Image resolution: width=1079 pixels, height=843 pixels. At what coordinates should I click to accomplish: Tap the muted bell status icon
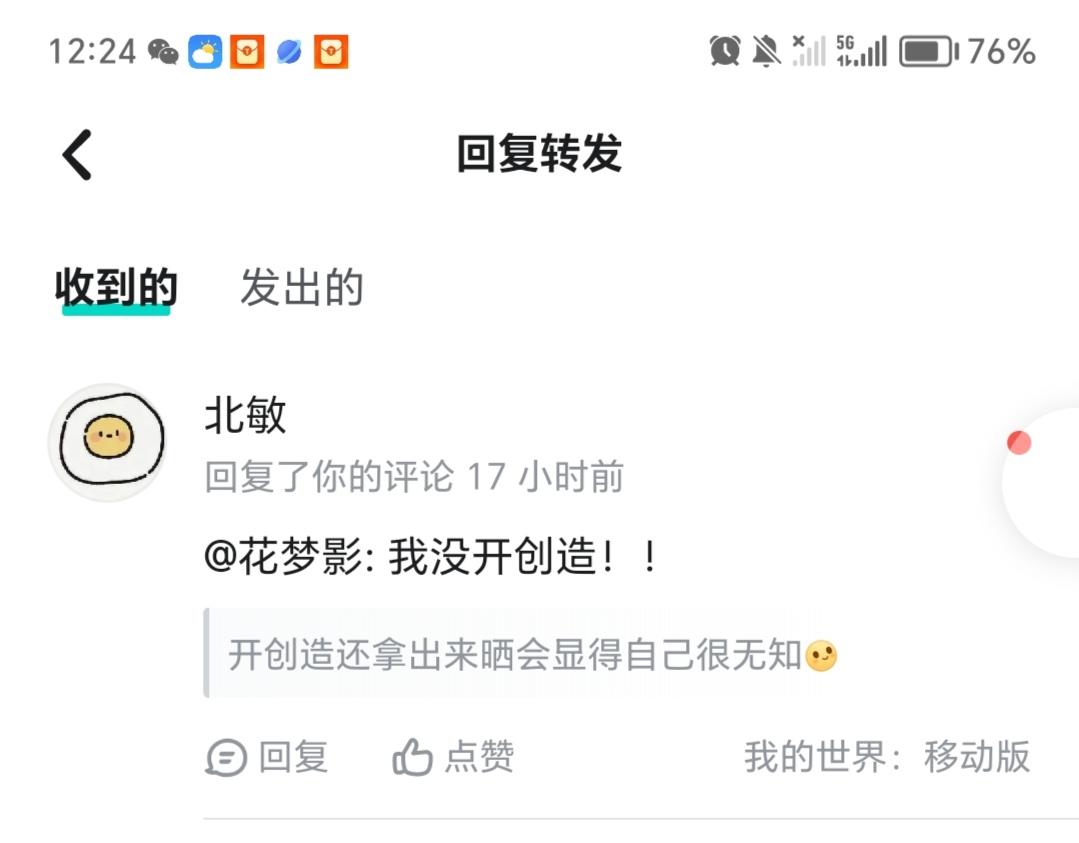point(766,52)
